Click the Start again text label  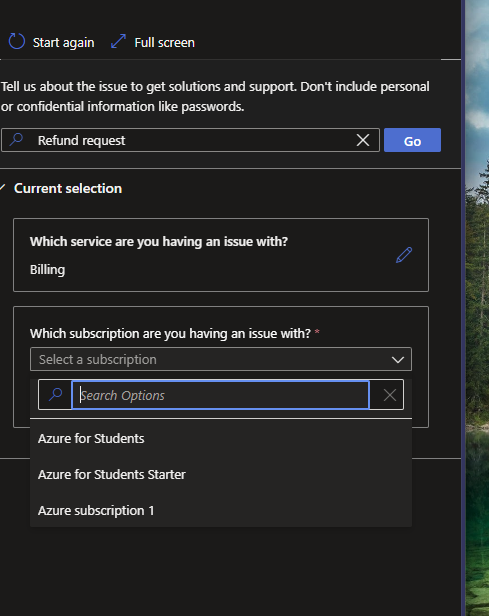[63, 42]
